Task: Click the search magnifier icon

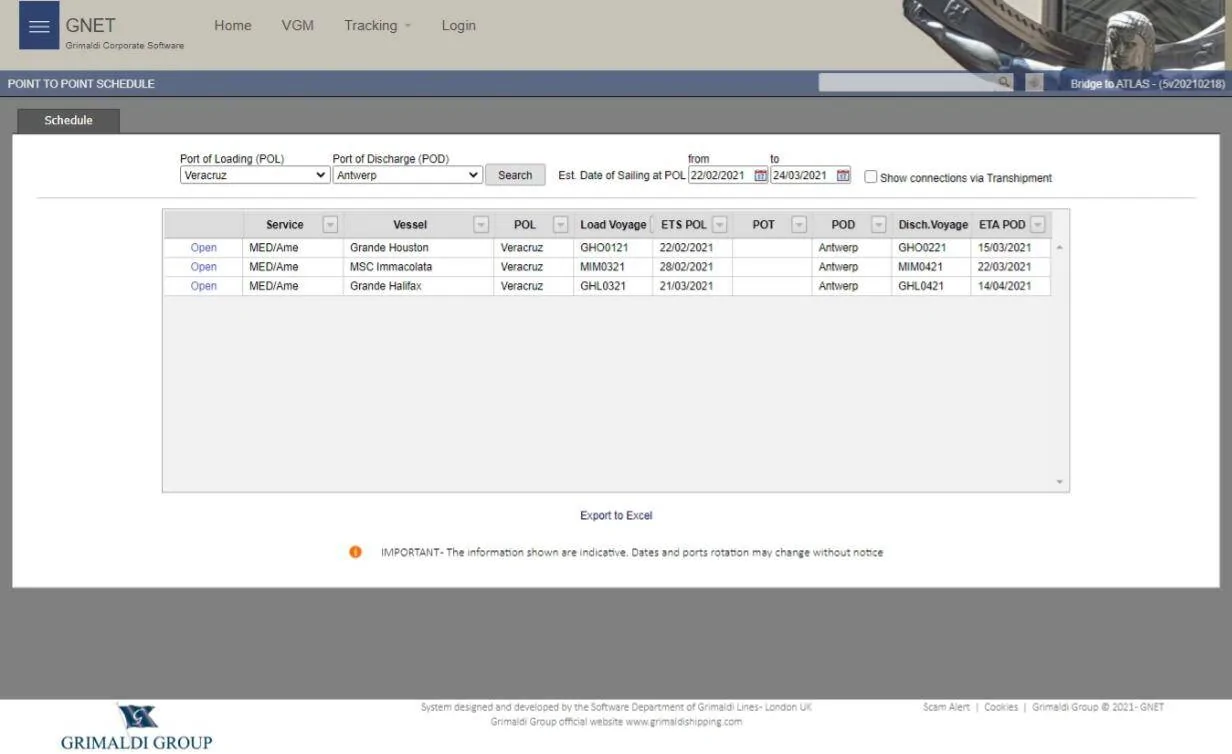Action: point(1005,83)
